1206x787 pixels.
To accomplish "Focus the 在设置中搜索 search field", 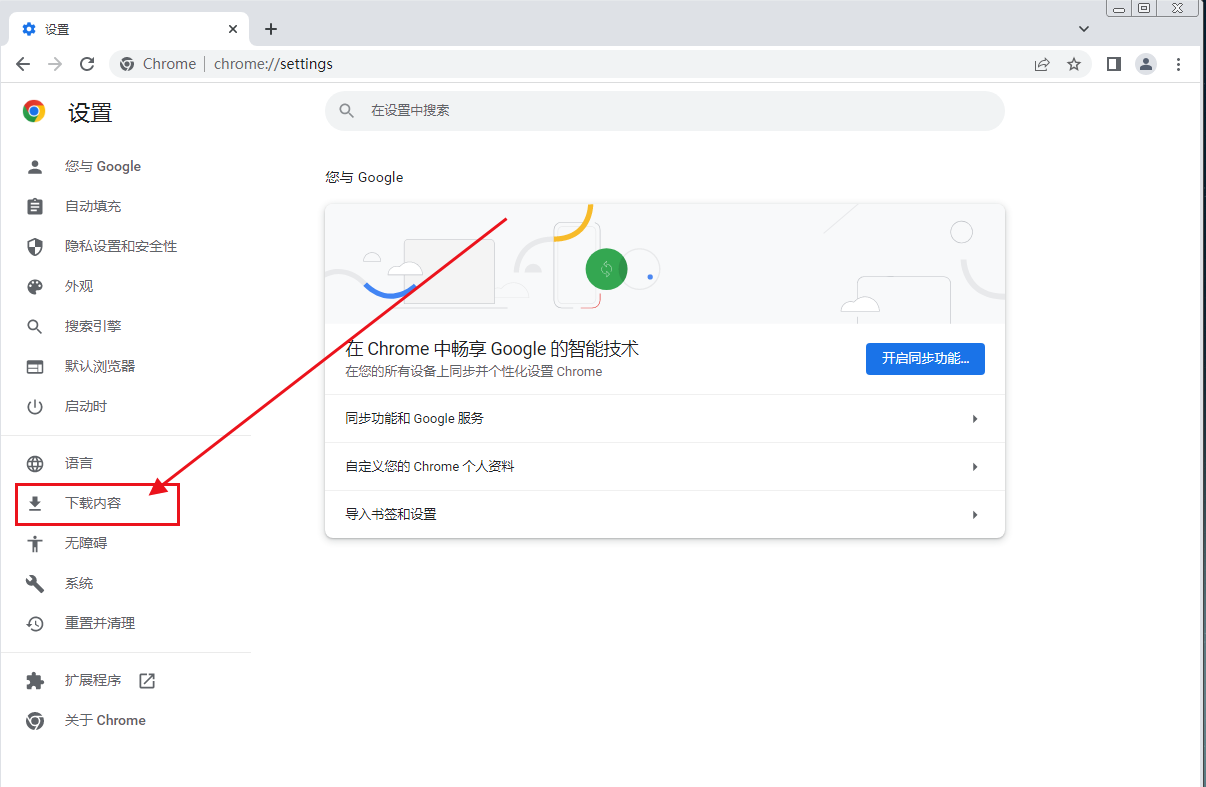I will (664, 111).
